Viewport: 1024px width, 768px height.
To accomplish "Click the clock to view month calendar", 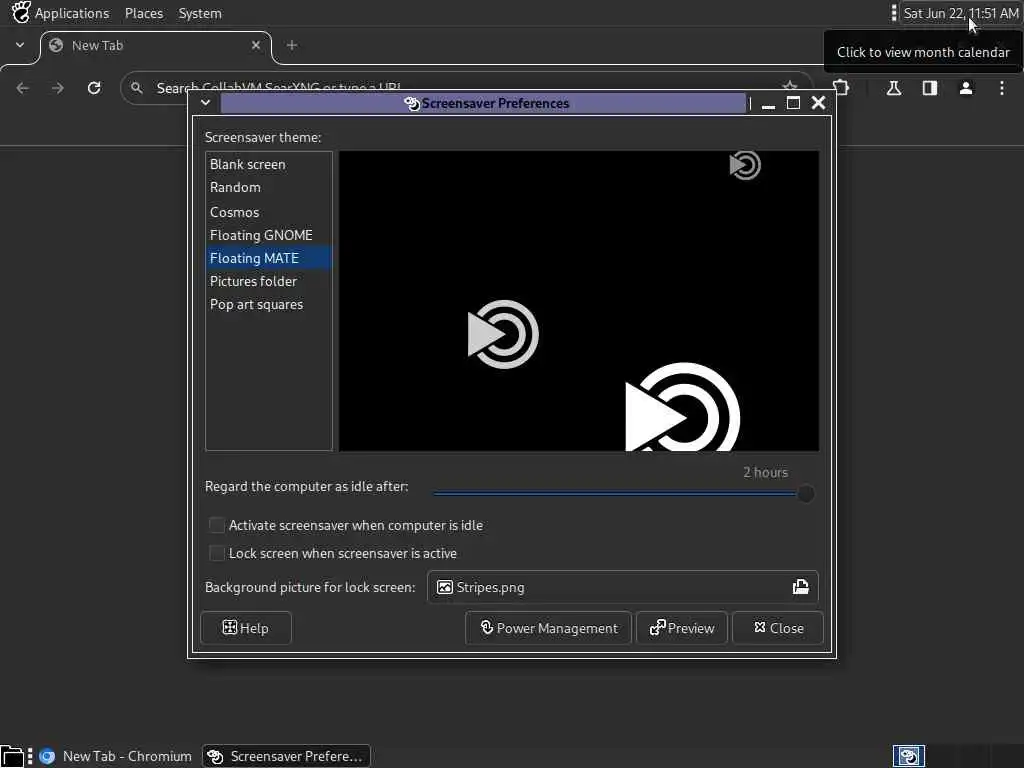I will pyautogui.click(x=961, y=13).
